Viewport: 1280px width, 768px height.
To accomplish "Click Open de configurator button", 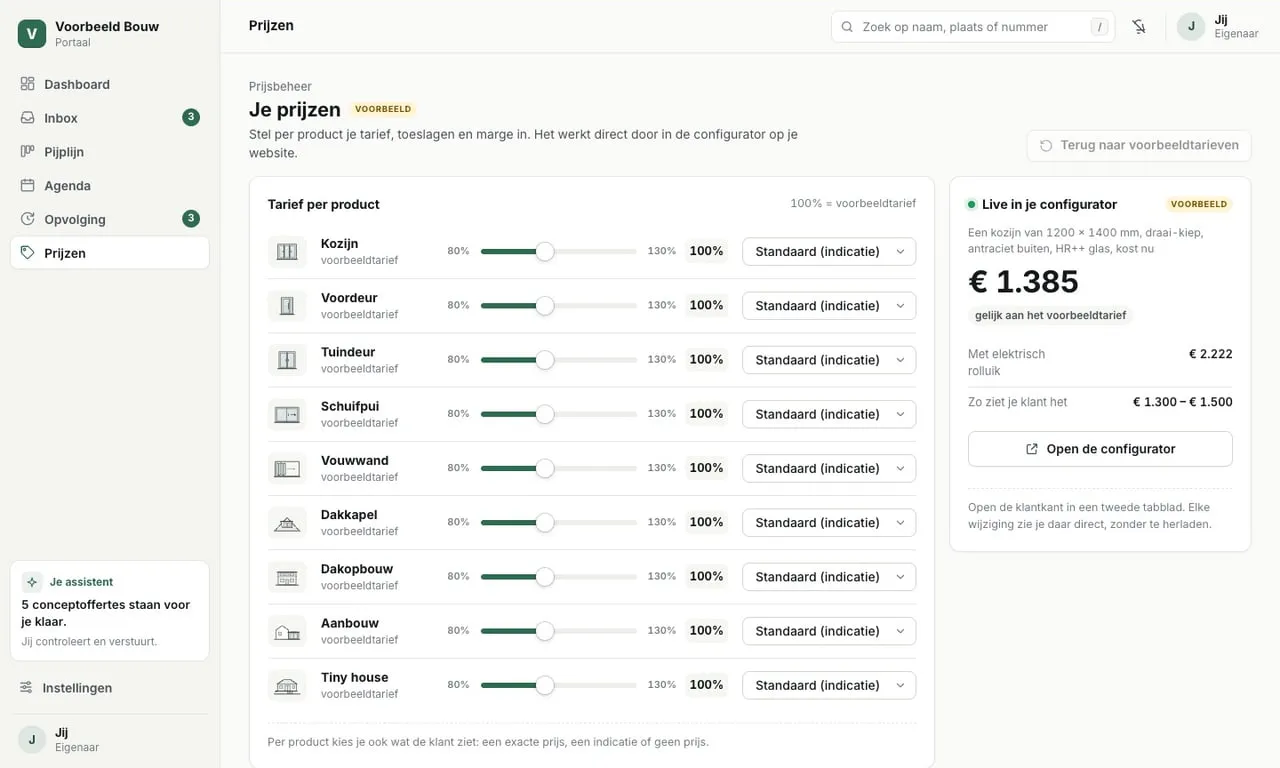I will [x=1100, y=449].
